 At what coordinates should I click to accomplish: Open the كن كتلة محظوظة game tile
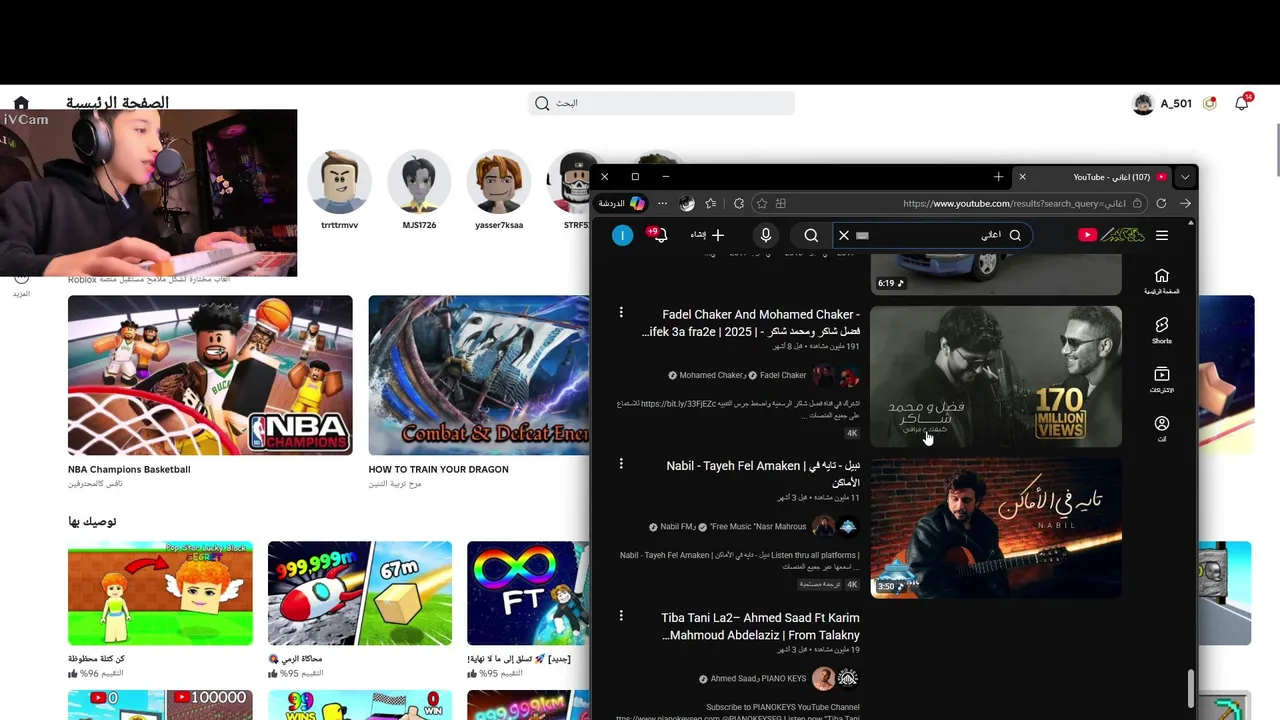click(x=160, y=593)
